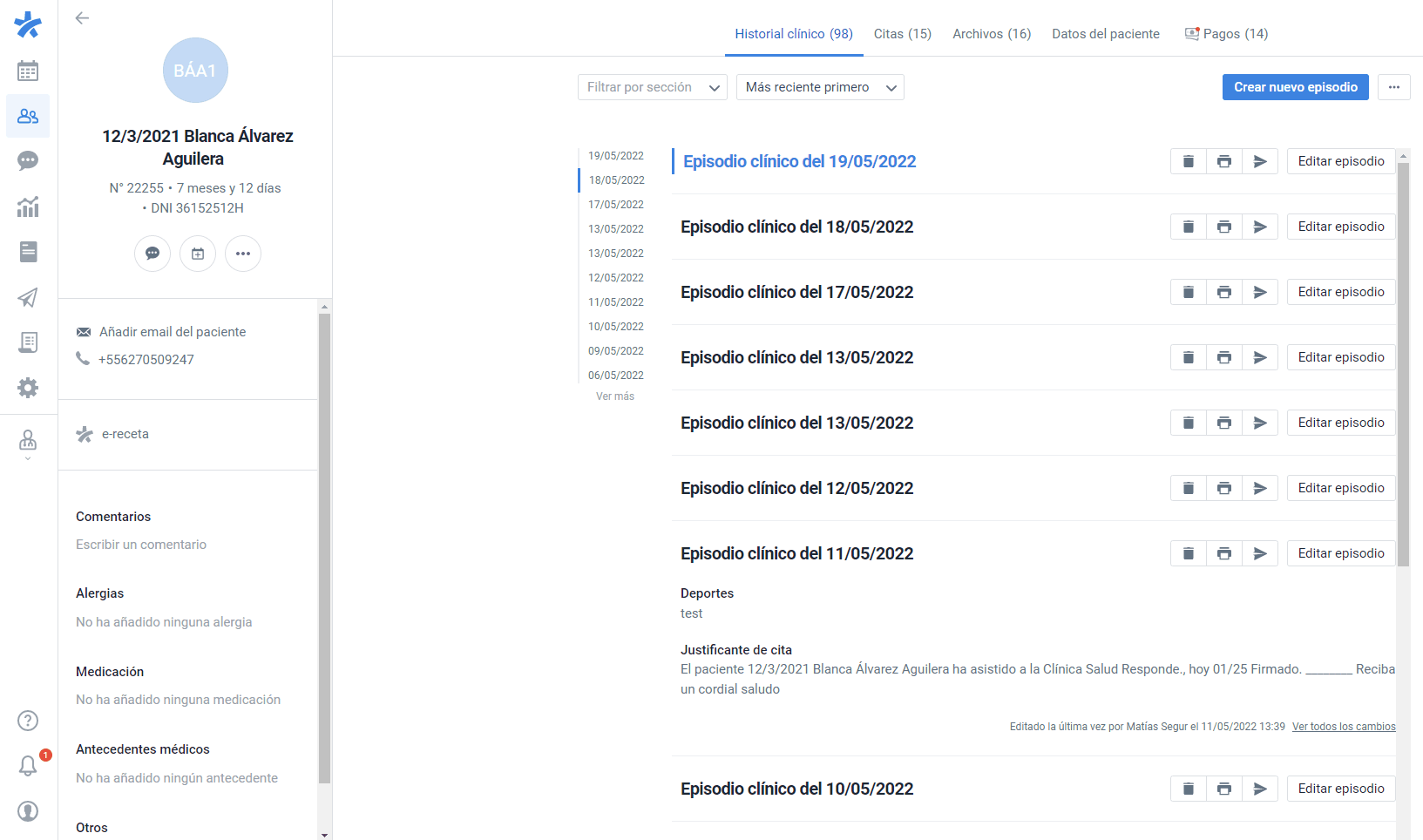Print episode of 19/05/2022
The height and width of the screenshot is (840, 1423).
pyautogui.click(x=1224, y=161)
